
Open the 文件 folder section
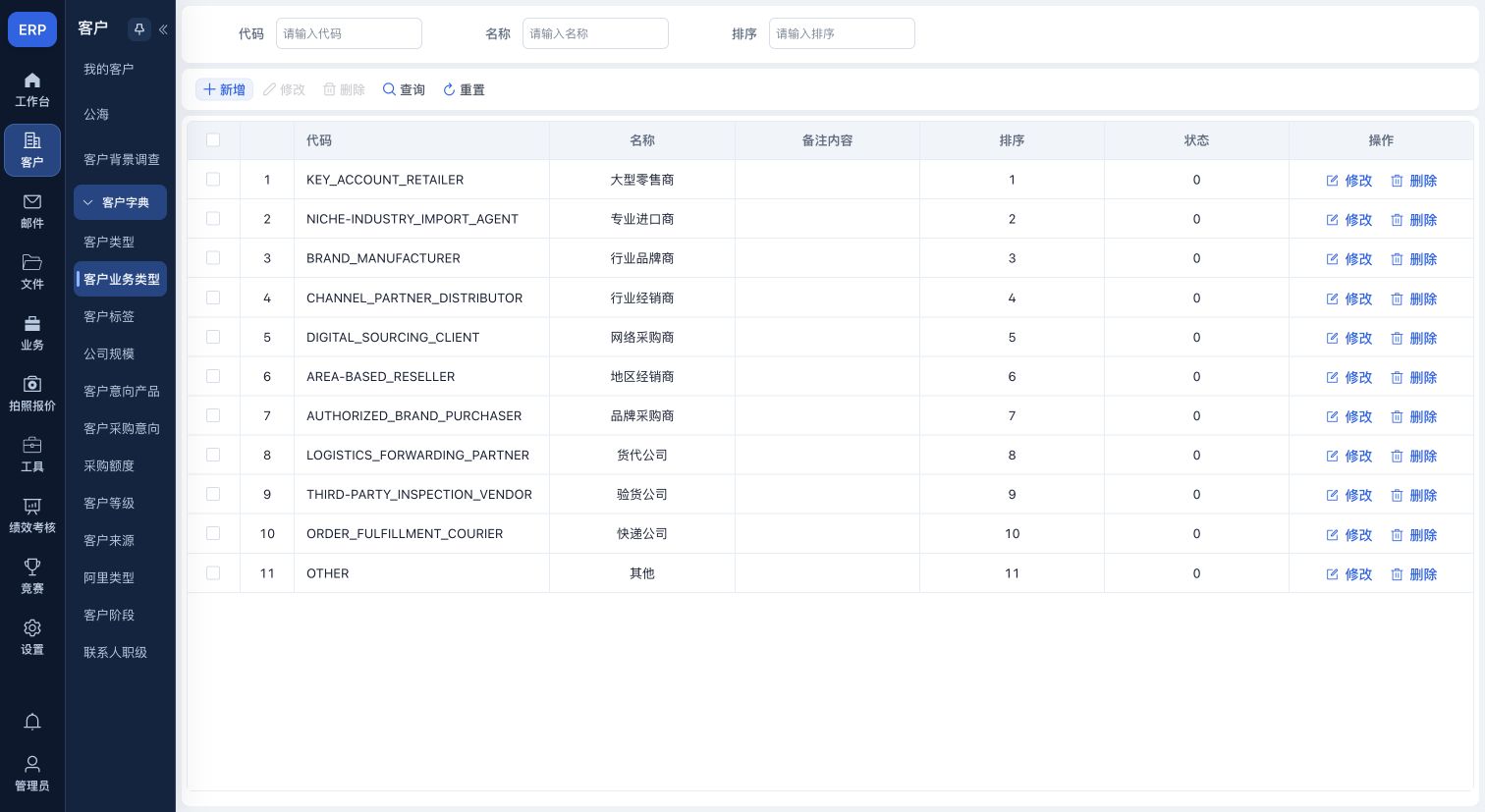pos(32,272)
